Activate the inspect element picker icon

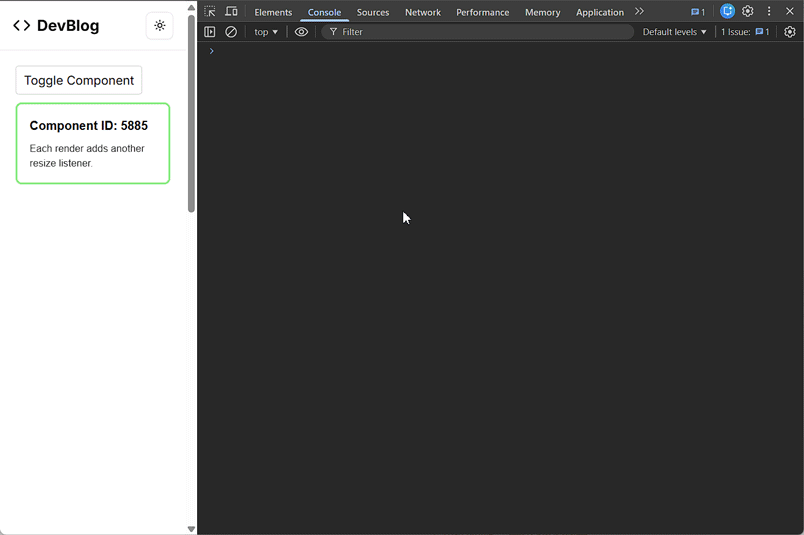click(210, 12)
